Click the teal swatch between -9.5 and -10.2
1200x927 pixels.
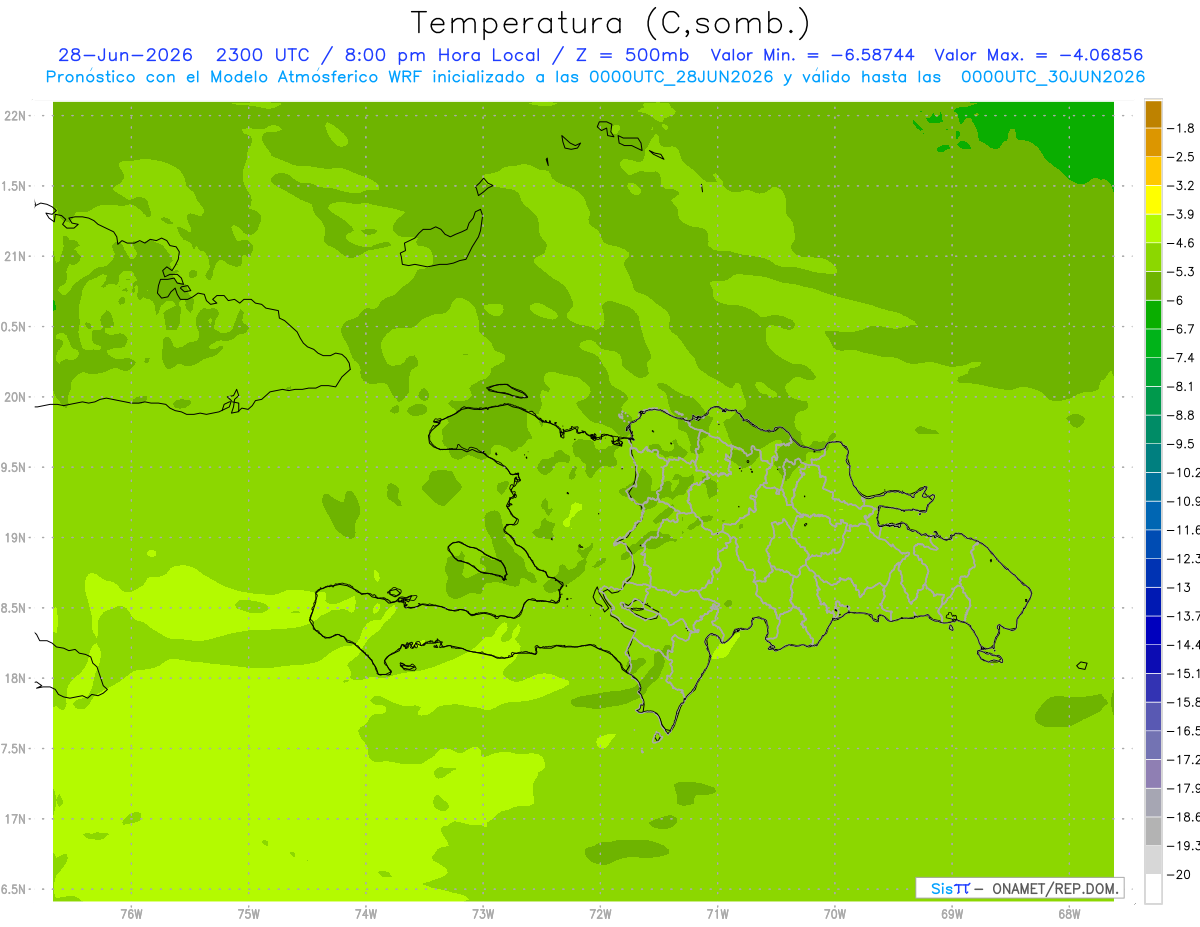tap(1153, 458)
